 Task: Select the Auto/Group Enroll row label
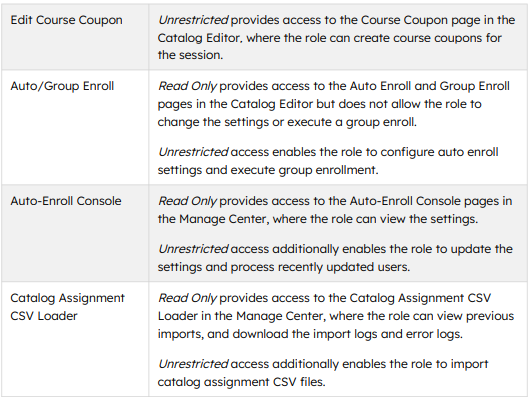pyautogui.click(x=62, y=86)
